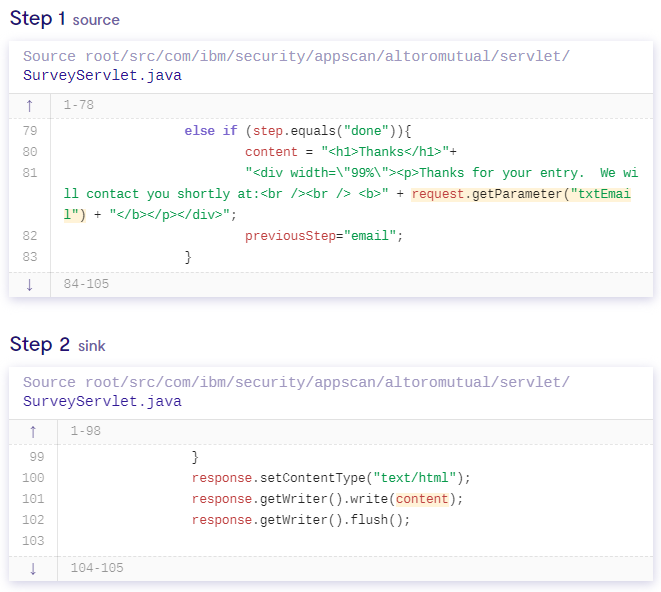Expand lines 104-105 below Step 2 code
The height and width of the screenshot is (592, 661).
click(x=33, y=568)
